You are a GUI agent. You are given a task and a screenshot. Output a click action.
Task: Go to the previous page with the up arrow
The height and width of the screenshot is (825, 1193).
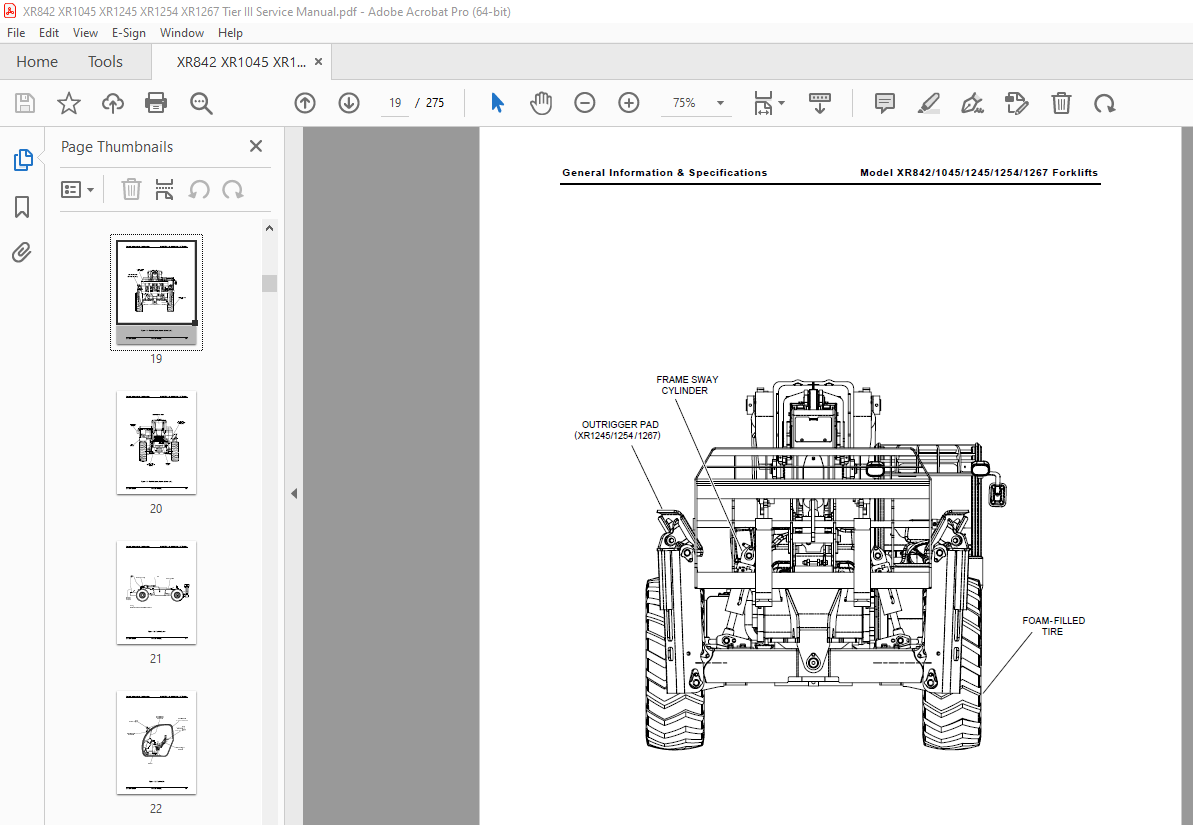[305, 103]
